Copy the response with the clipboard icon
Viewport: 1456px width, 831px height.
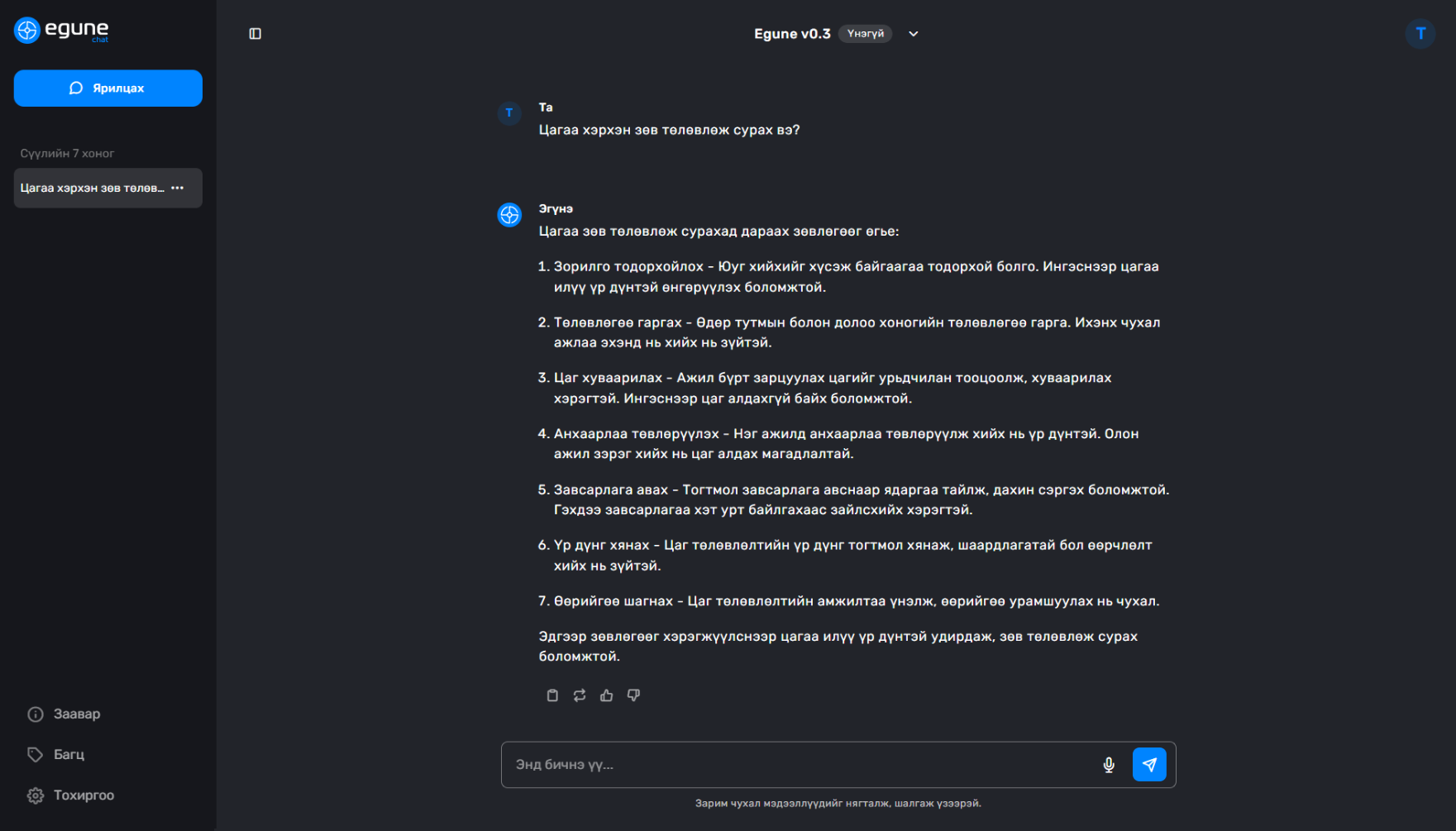pyautogui.click(x=552, y=695)
